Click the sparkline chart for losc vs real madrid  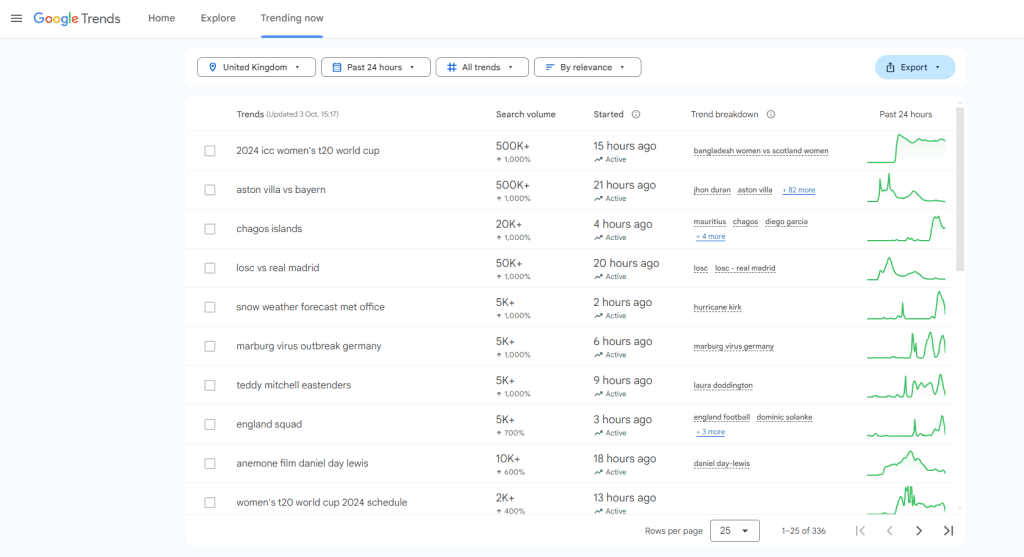[906, 268]
